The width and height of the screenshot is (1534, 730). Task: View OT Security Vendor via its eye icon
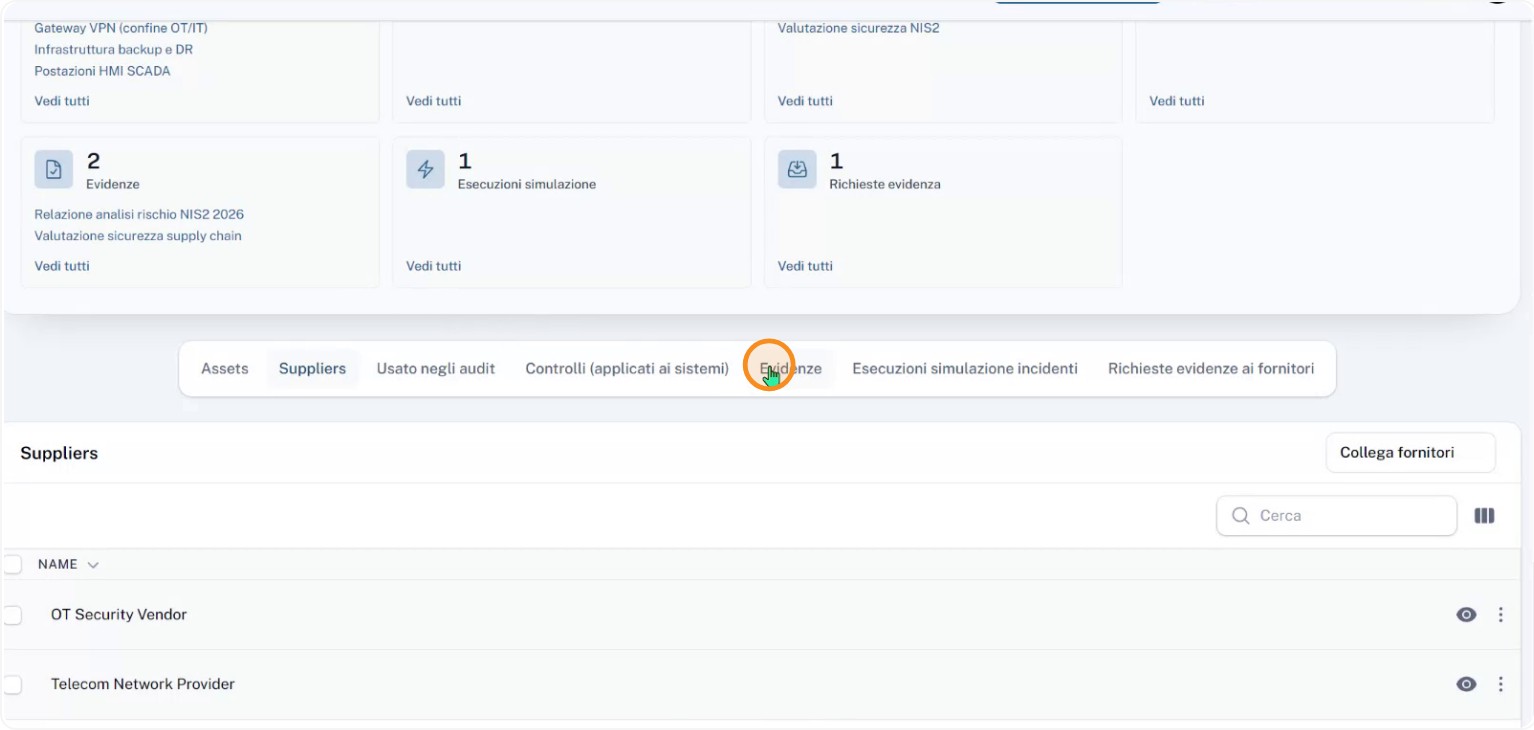(1466, 615)
